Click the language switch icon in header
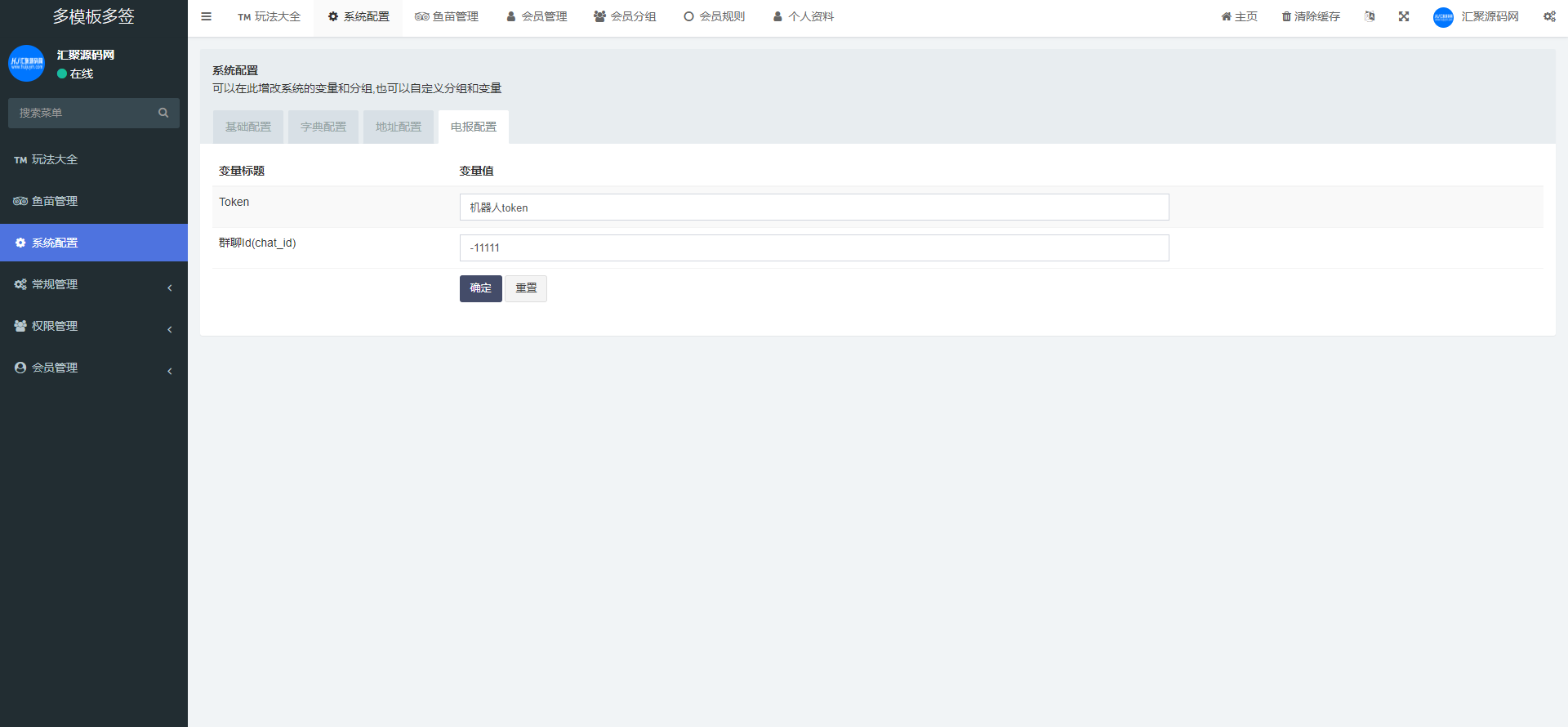 (x=1370, y=16)
